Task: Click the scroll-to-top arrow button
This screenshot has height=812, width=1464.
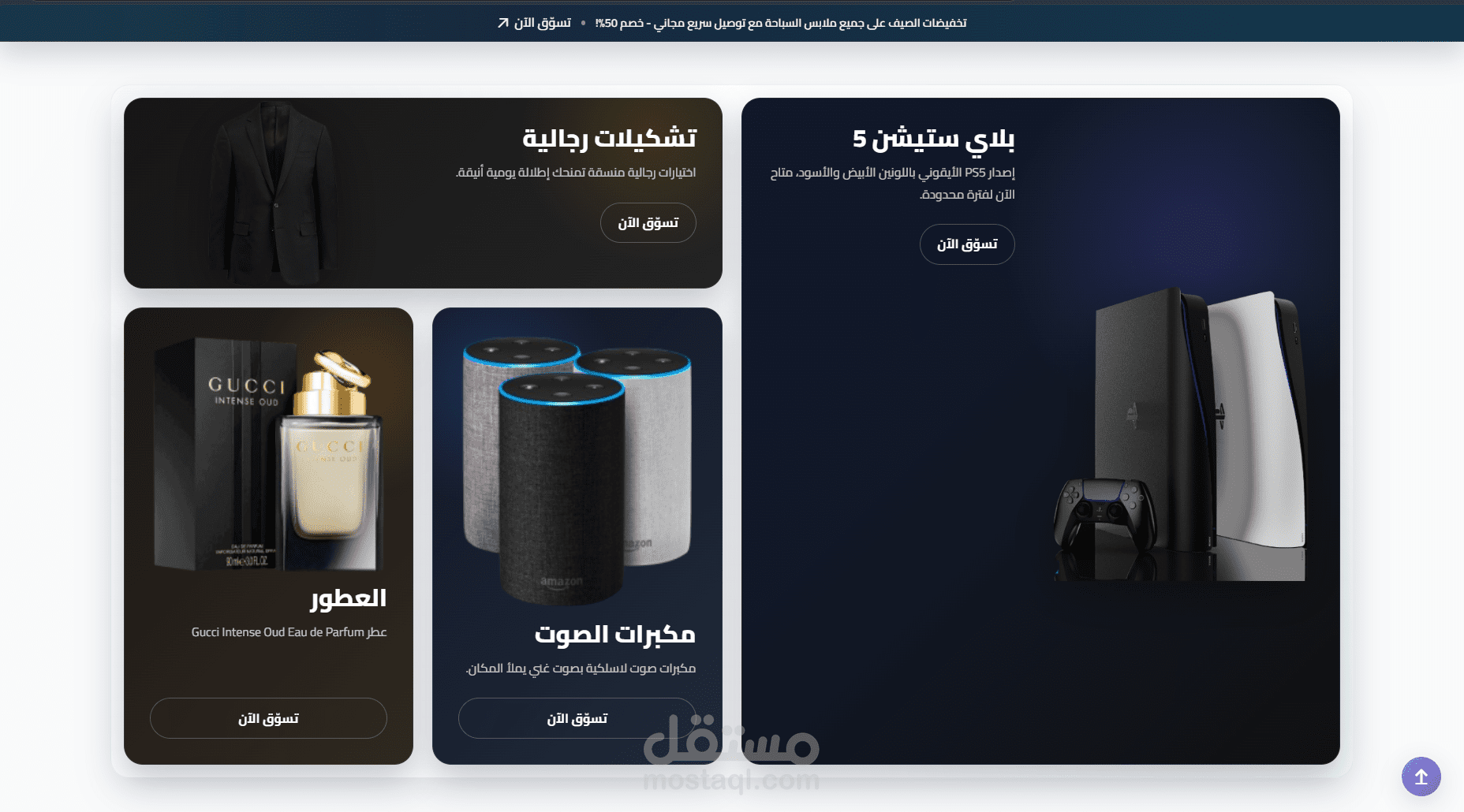Action: [1421, 777]
